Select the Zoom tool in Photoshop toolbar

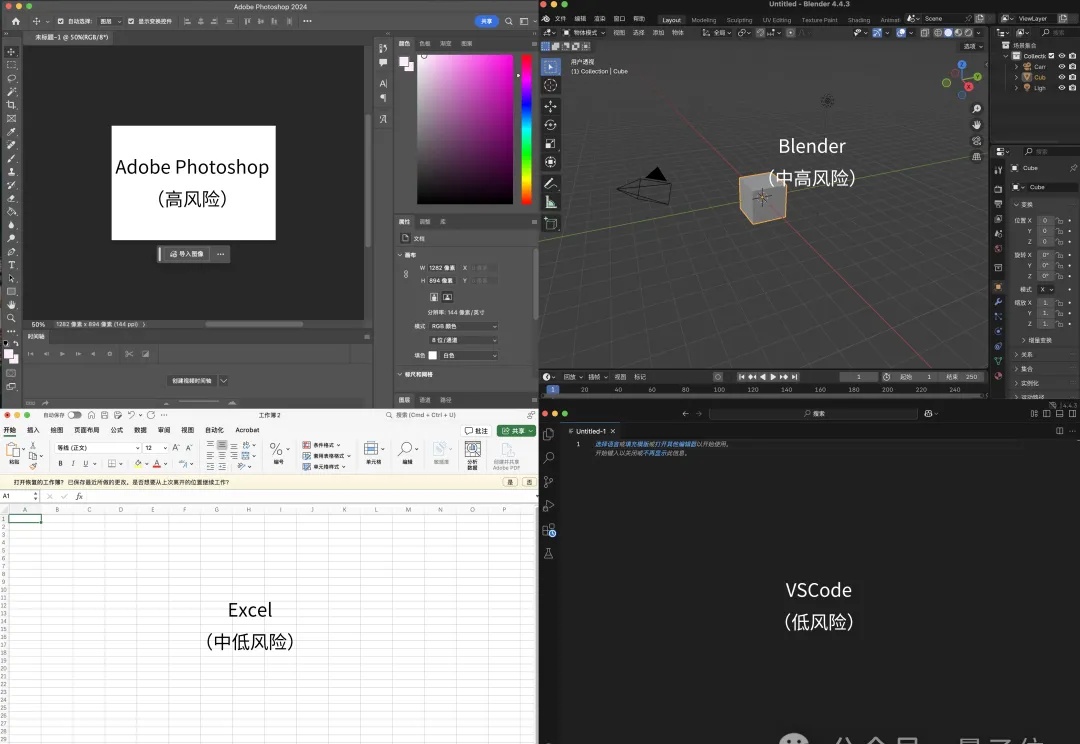click(12, 318)
